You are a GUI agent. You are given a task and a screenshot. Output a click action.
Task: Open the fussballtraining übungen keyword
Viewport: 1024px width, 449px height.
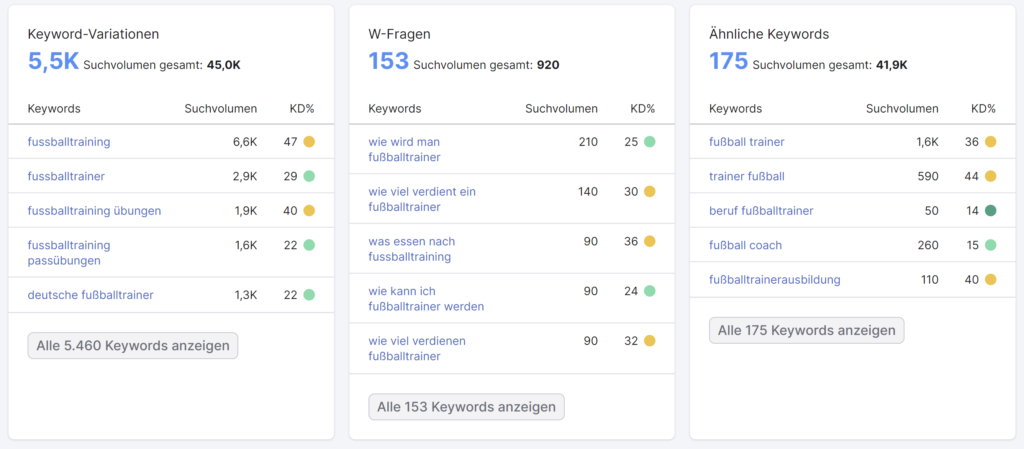94,211
